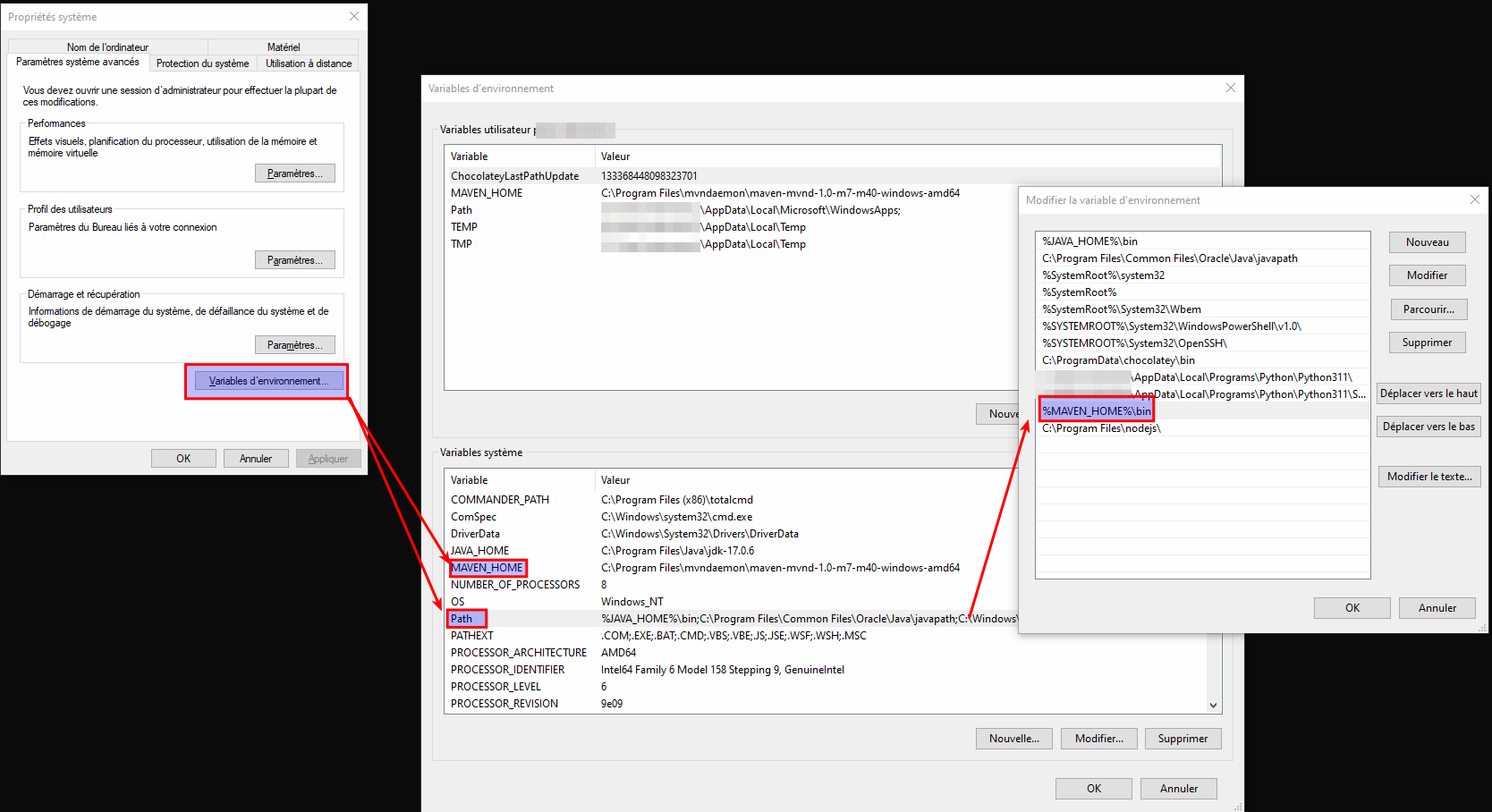The height and width of the screenshot is (812, 1492).
Task: Open the Protection du système tab
Action: coord(202,63)
